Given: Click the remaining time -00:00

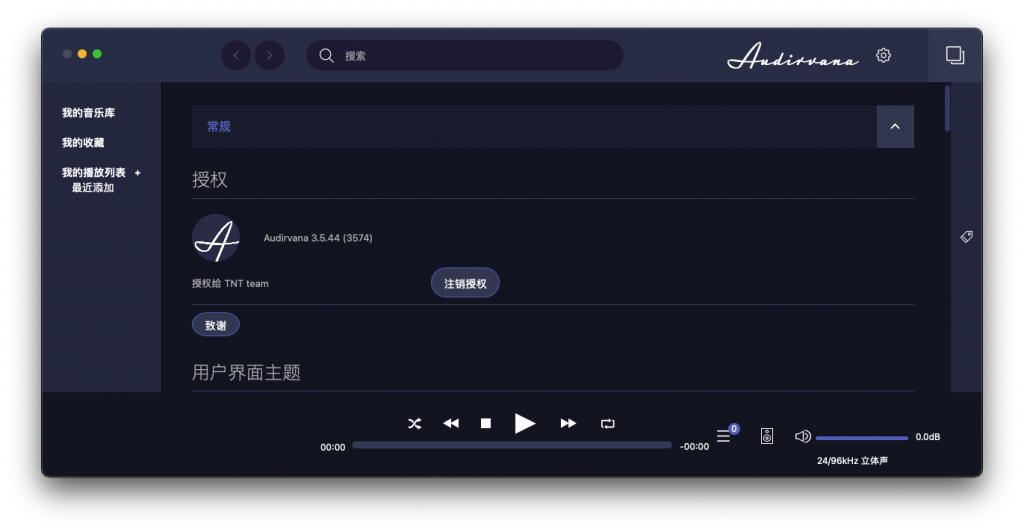Looking at the screenshot, I should [694, 446].
